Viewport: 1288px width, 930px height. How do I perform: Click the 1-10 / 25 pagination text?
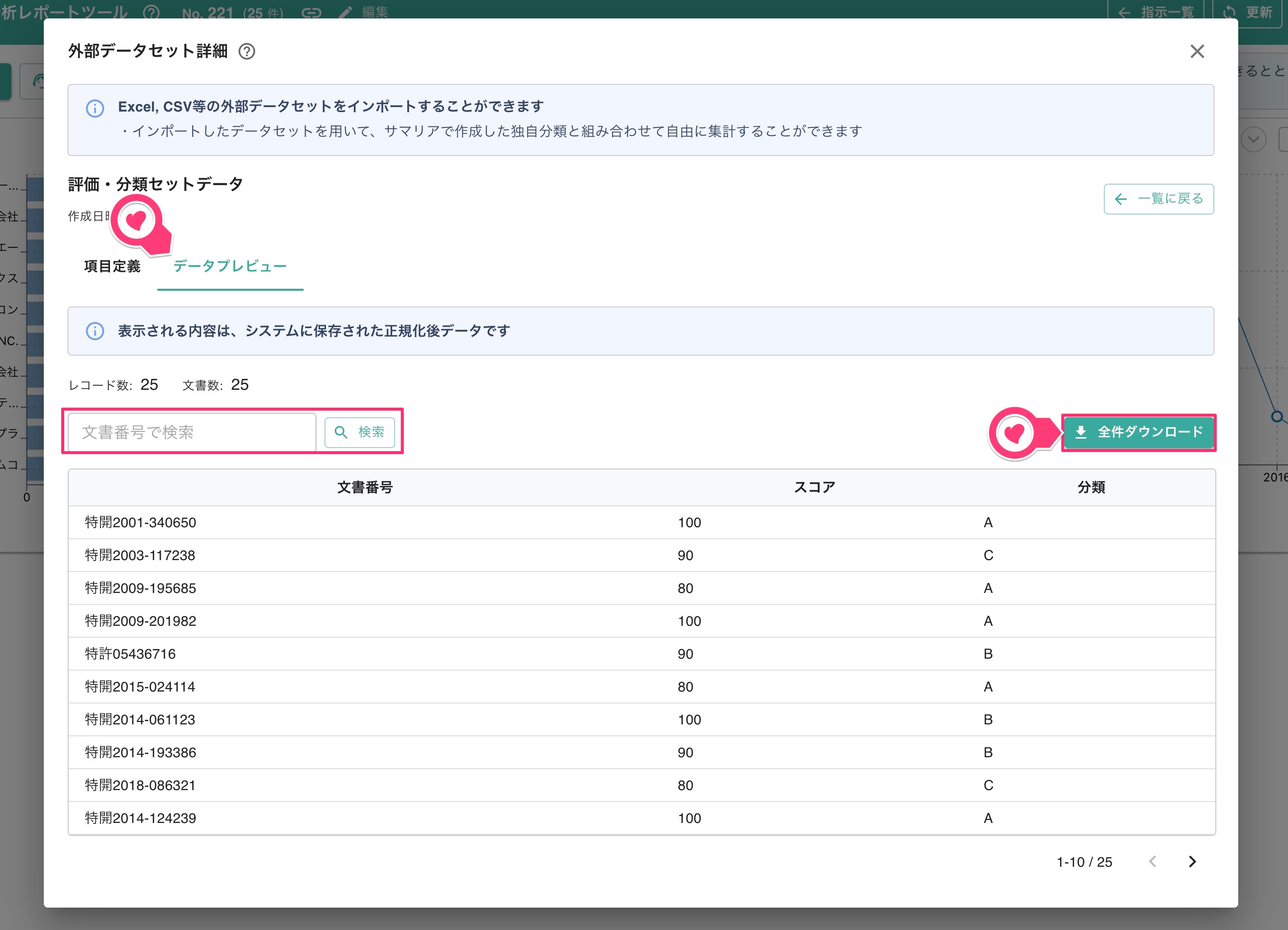tap(1084, 862)
